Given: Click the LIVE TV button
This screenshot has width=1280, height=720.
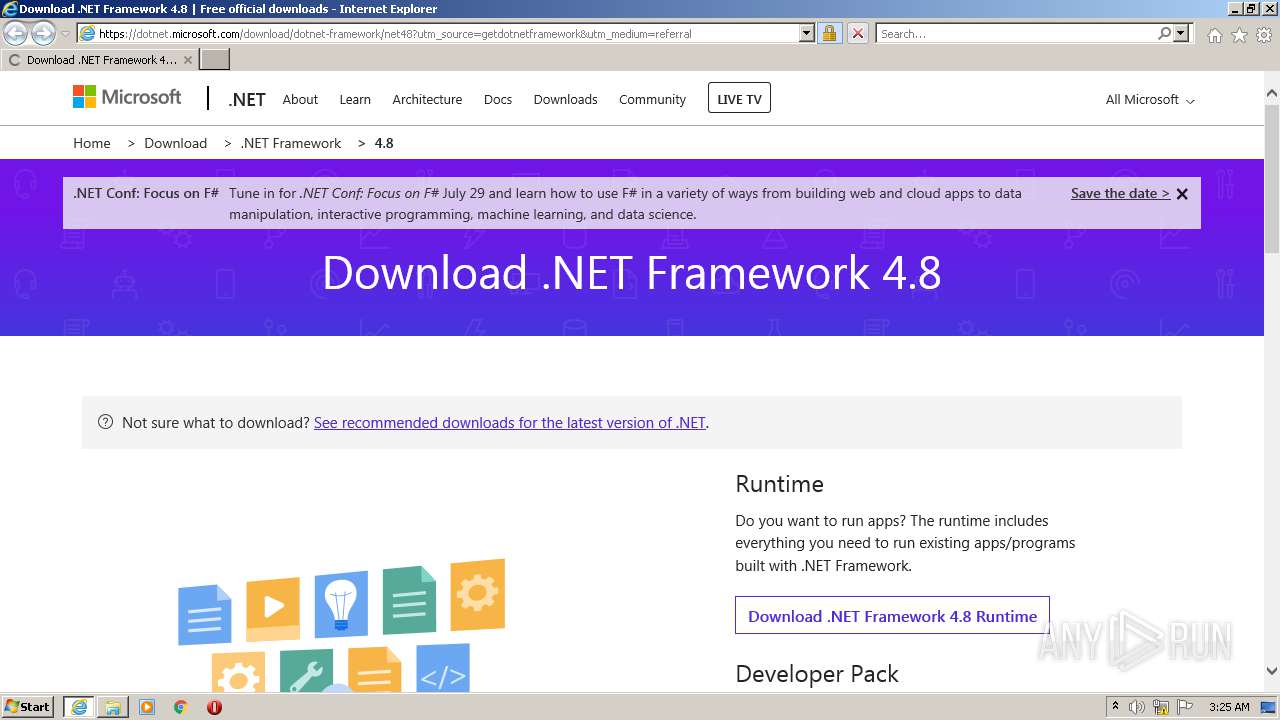Looking at the screenshot, I should 739,98.
